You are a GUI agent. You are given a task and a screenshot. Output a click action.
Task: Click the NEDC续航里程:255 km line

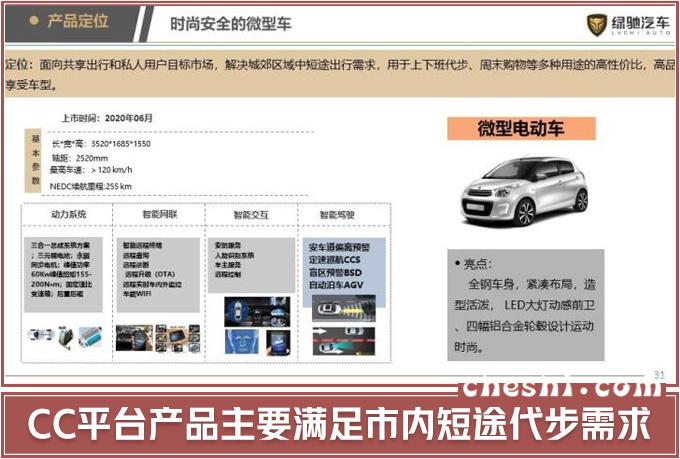[x=91, y=186]
